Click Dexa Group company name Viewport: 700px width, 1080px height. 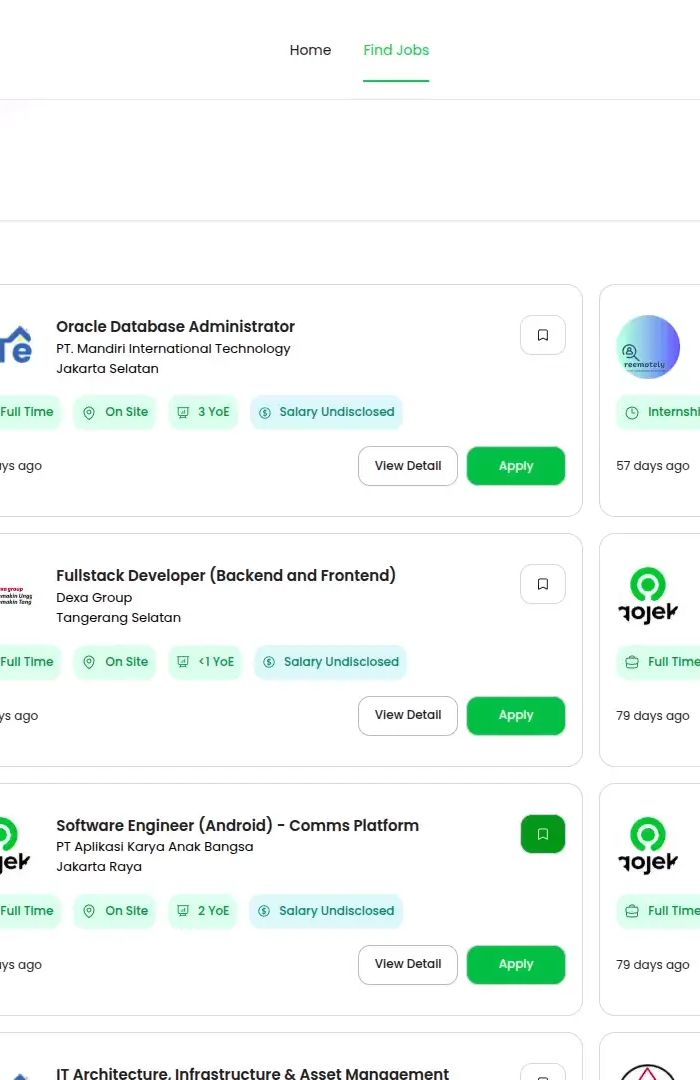tap(94, 598)
